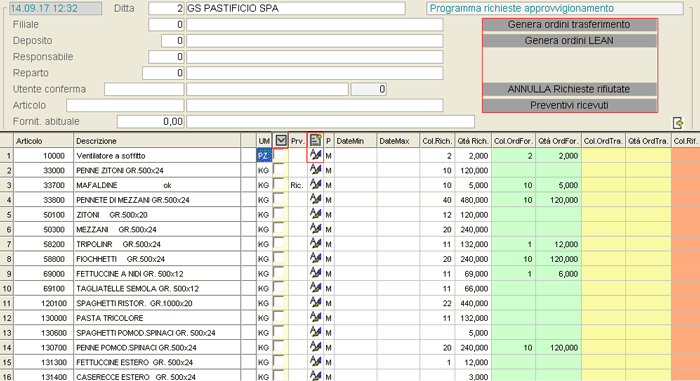Click orange Col.Rif. cell of row 1

pos(686,155)
